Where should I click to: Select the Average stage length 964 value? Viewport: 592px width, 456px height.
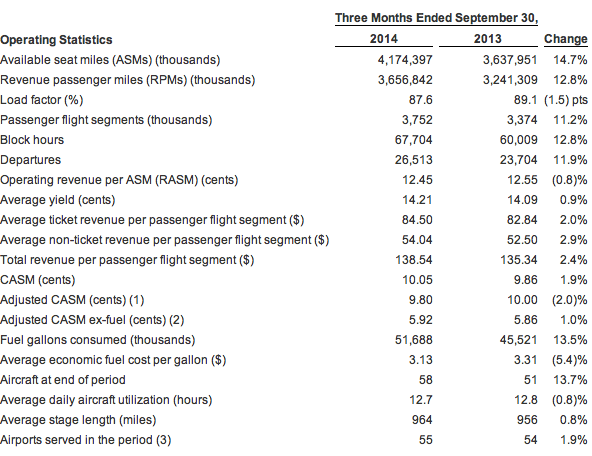tap(422, 420)
